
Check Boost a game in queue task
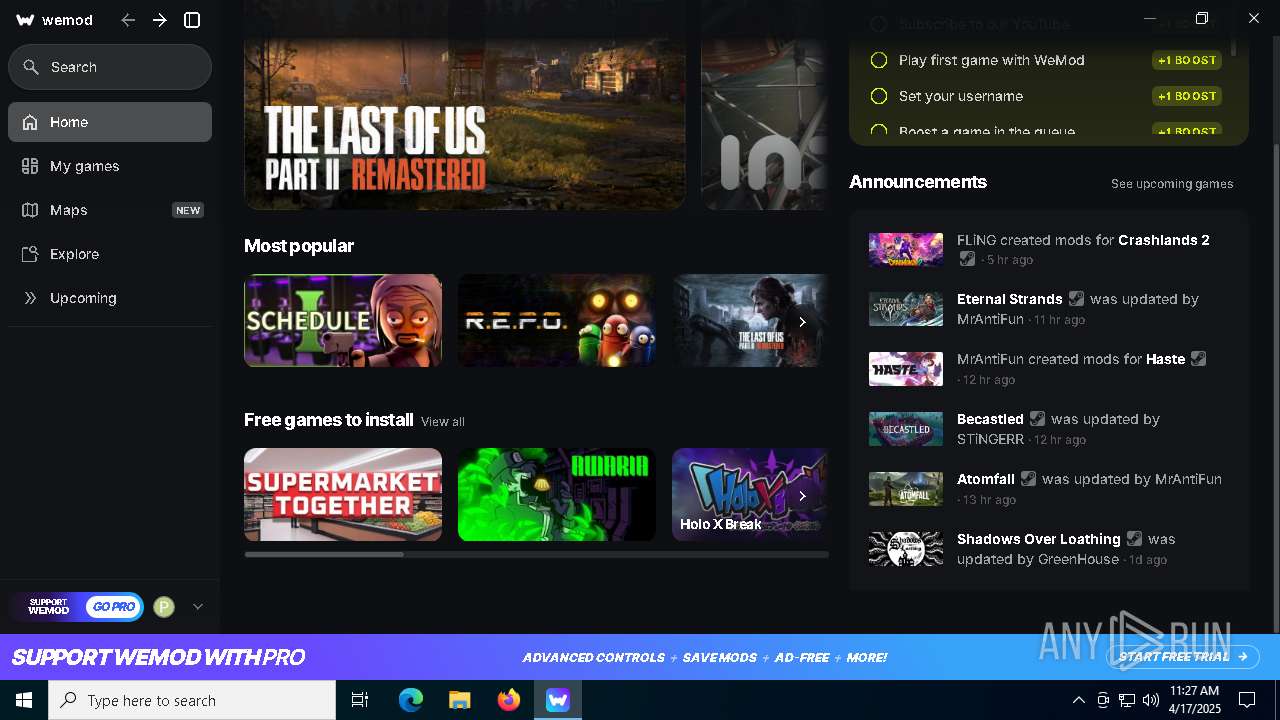(x=879, y=131)
